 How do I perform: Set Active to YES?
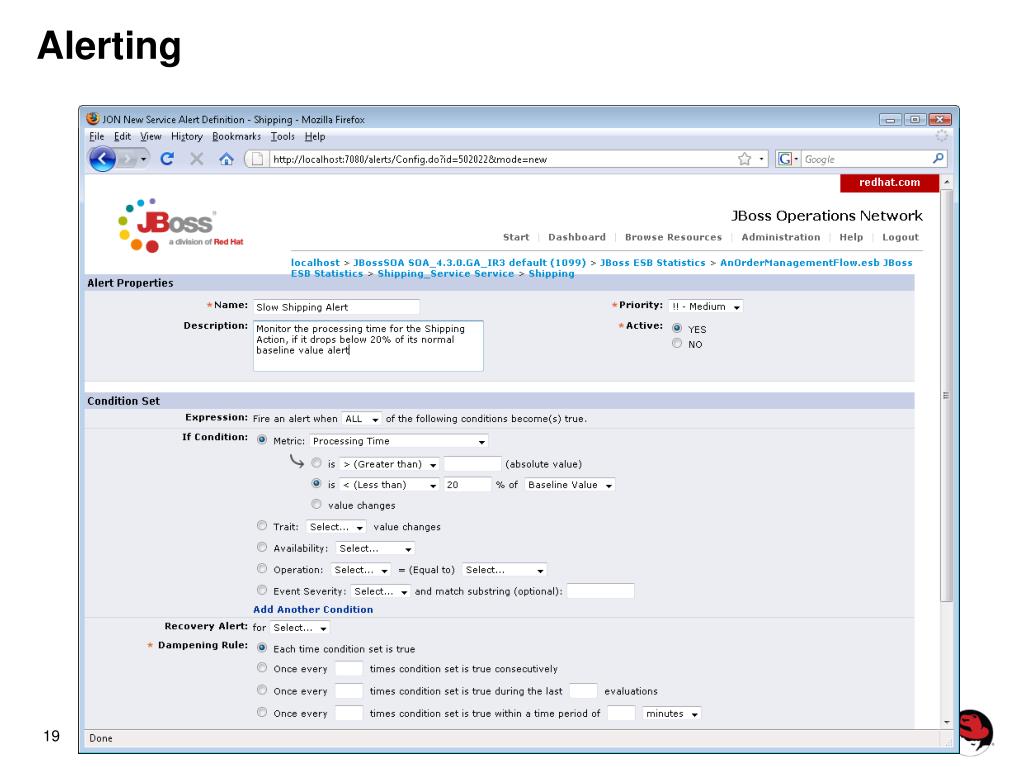pyautogui.click(x=677, y=328)
